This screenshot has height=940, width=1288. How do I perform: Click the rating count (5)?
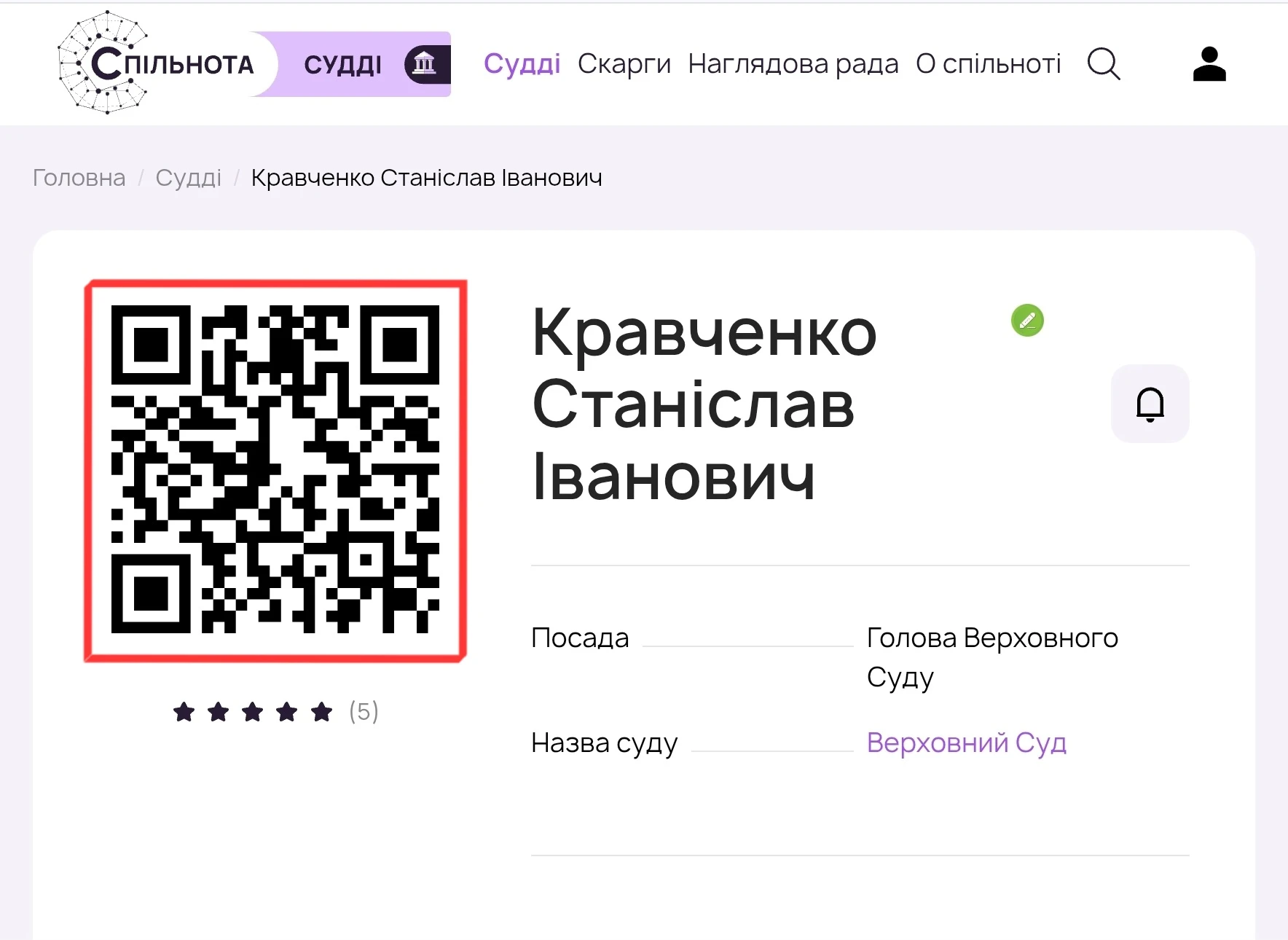point(364,711)
